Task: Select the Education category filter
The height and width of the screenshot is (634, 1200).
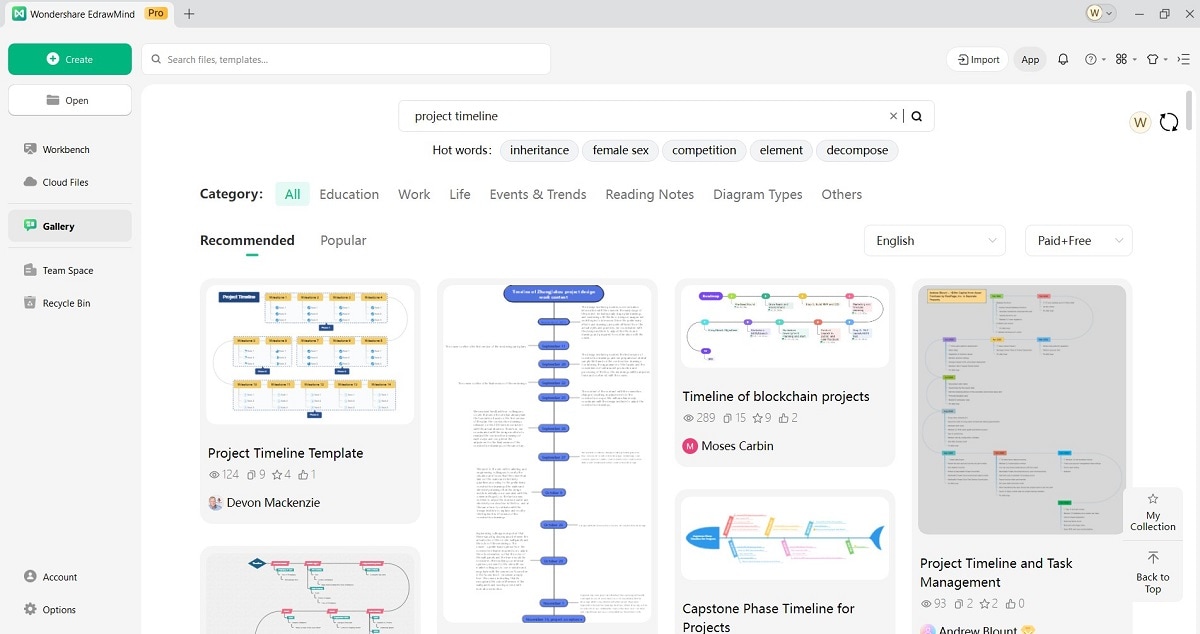Action: [x=349, y=194]
